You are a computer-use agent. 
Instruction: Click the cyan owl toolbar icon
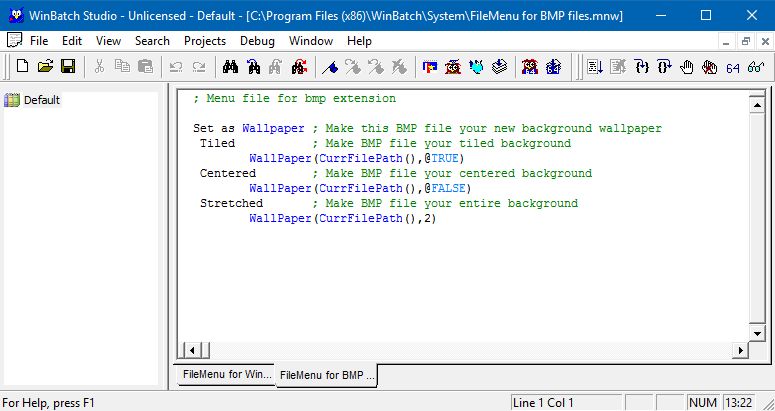click(x=476, y=66)
